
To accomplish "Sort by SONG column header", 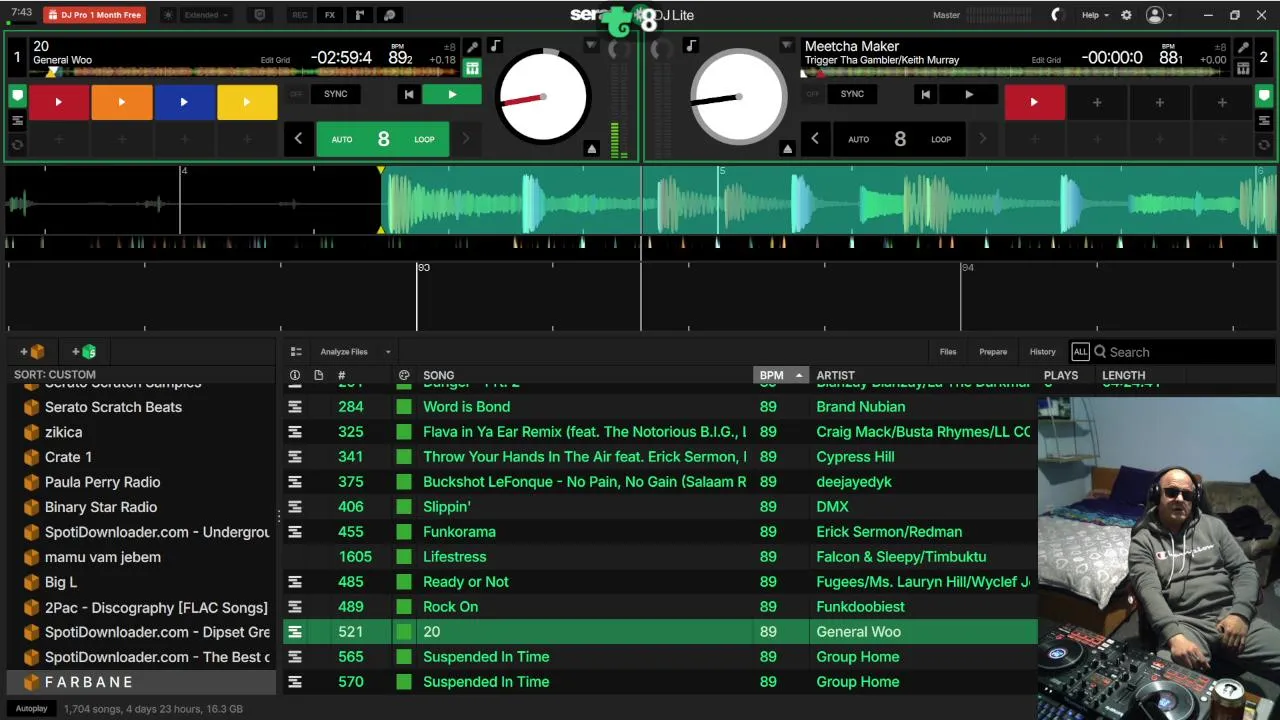I will tap(438, 375).
